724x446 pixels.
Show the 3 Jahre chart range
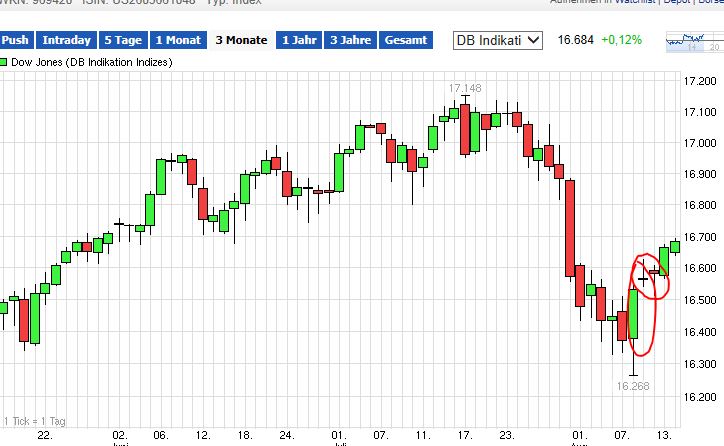(x=350, y=40)
